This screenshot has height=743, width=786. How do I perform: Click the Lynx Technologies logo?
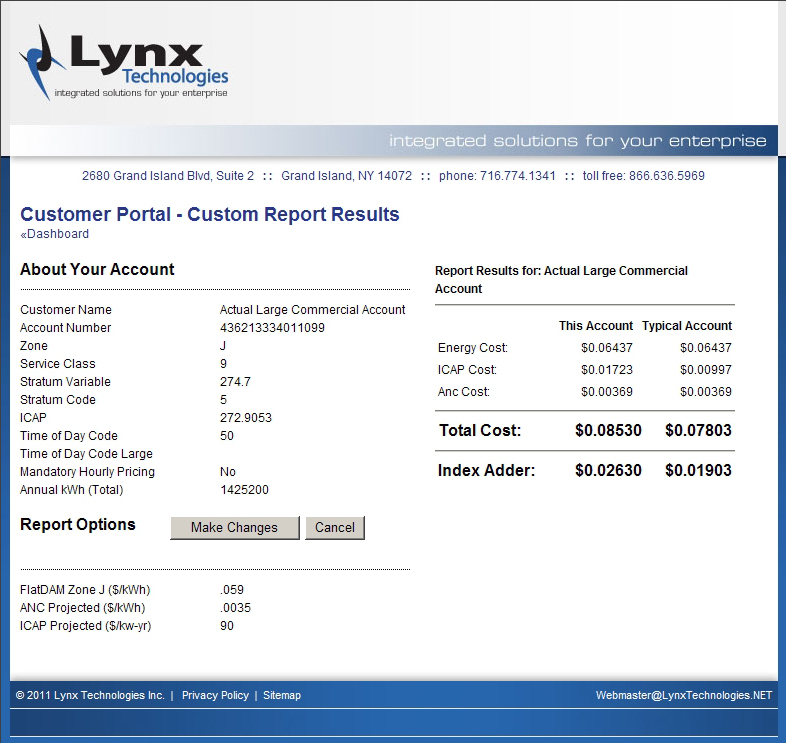coord(124,63)
